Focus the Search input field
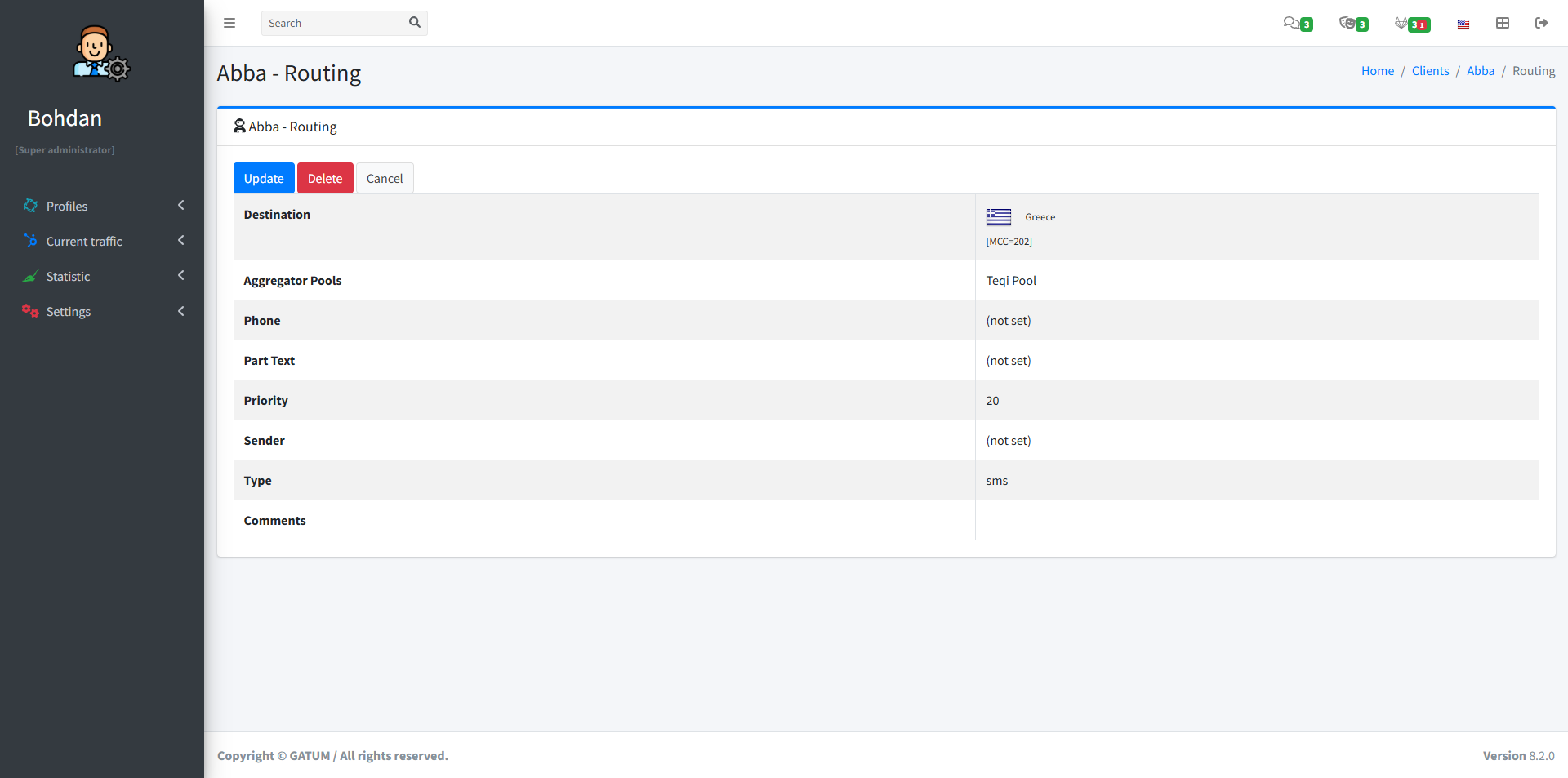The image size is (1568, 778). [335, 23]
